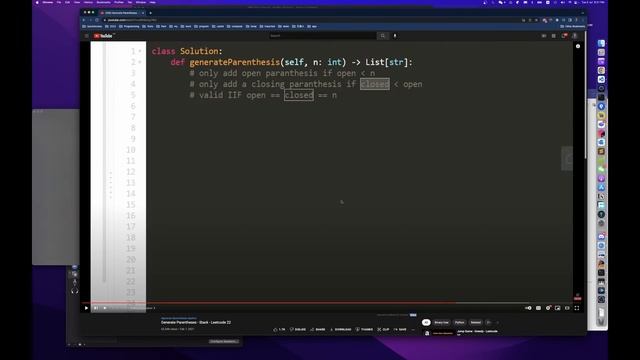640x360 pixels.
Task: Start voice search with microphone
Action: [x=395, y=36]
